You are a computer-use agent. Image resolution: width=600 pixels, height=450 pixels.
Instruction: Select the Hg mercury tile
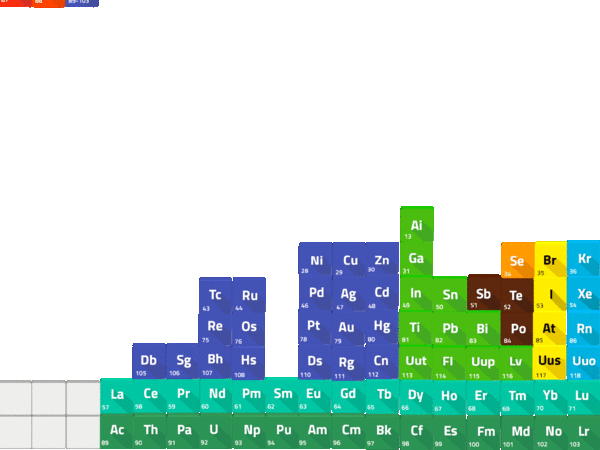tap(382, 327)
